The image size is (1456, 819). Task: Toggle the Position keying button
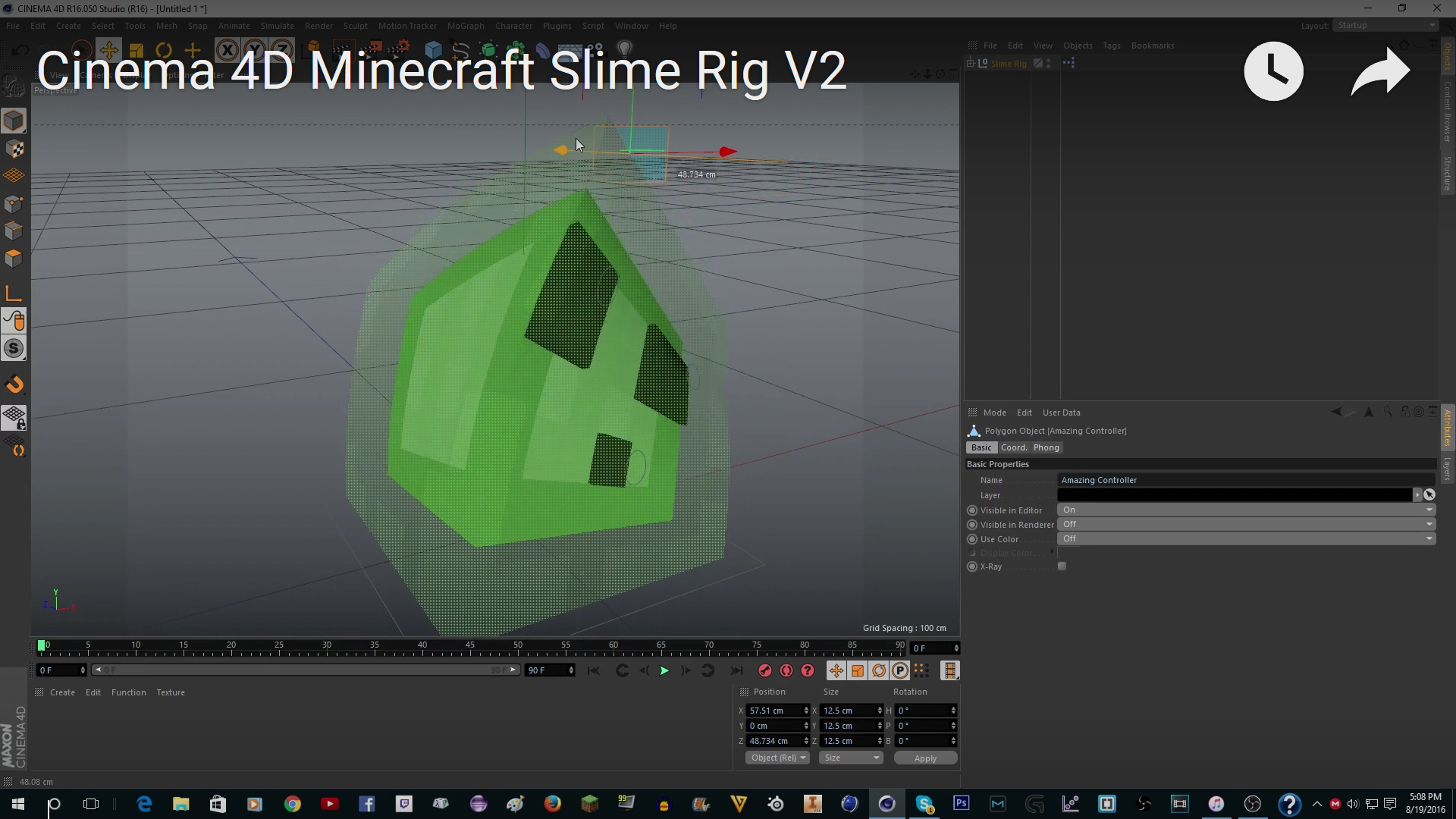836,670
